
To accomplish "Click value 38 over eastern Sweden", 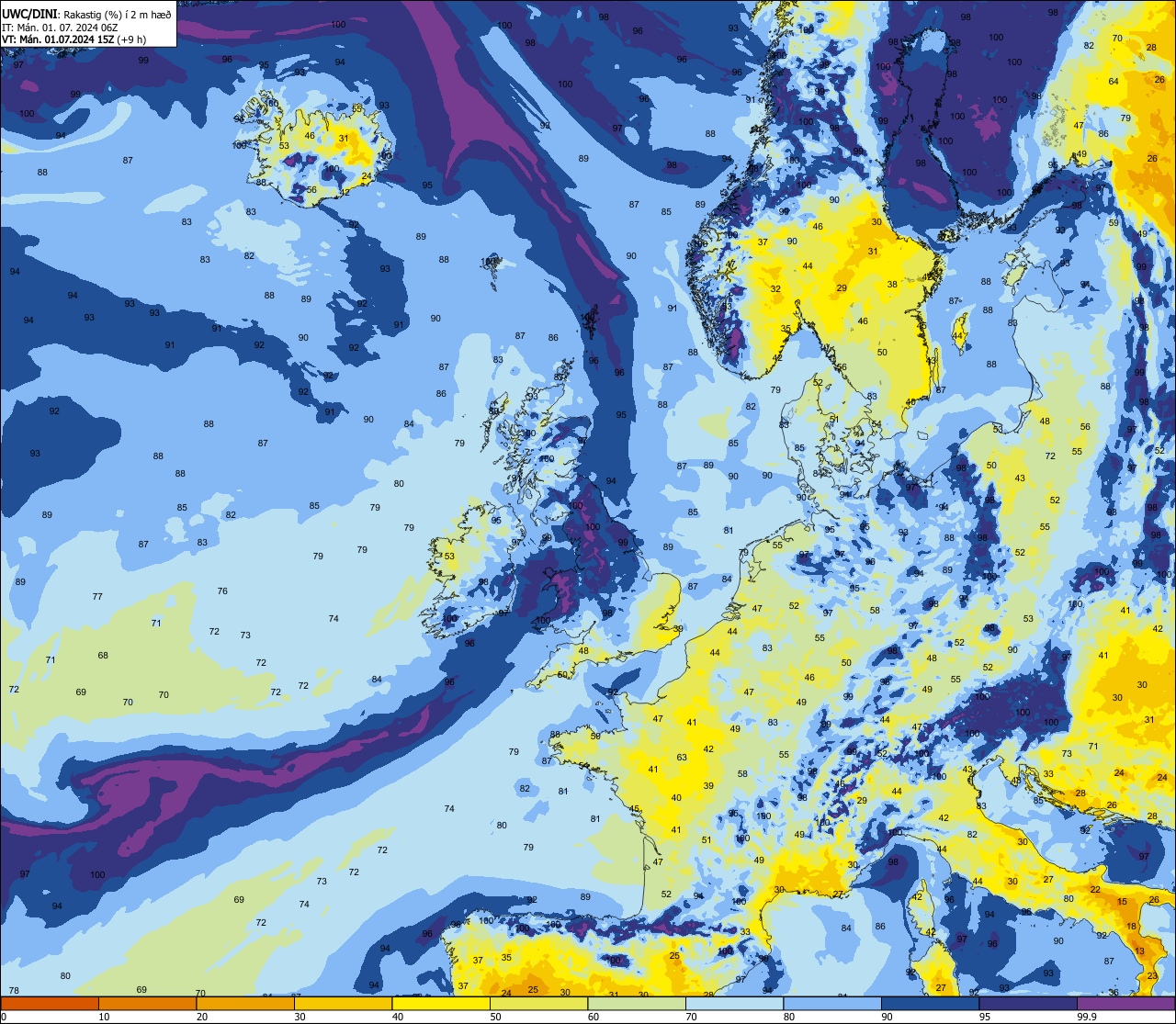I will pos(892,284).
